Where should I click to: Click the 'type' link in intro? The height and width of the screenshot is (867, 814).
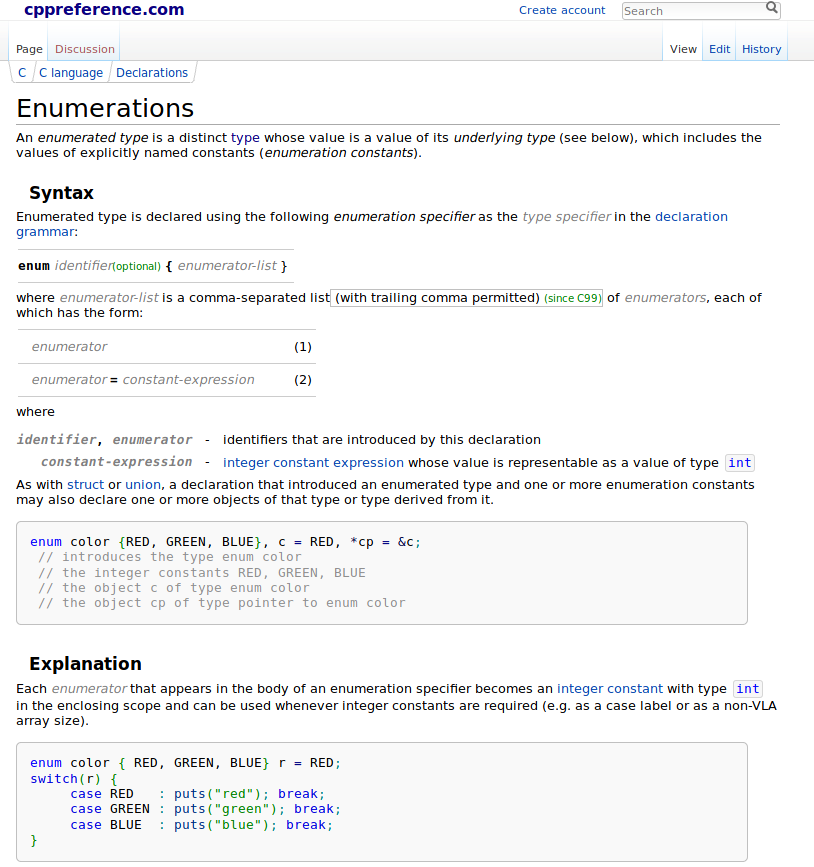(245, 138)
